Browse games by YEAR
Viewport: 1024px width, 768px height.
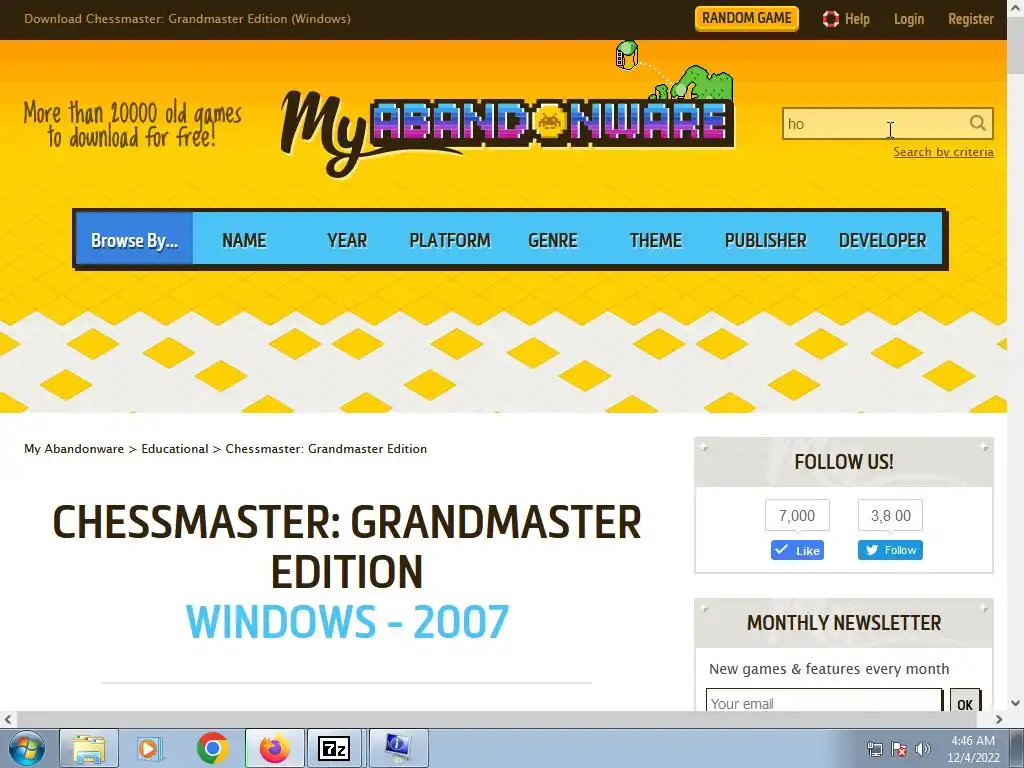point(347,240)
